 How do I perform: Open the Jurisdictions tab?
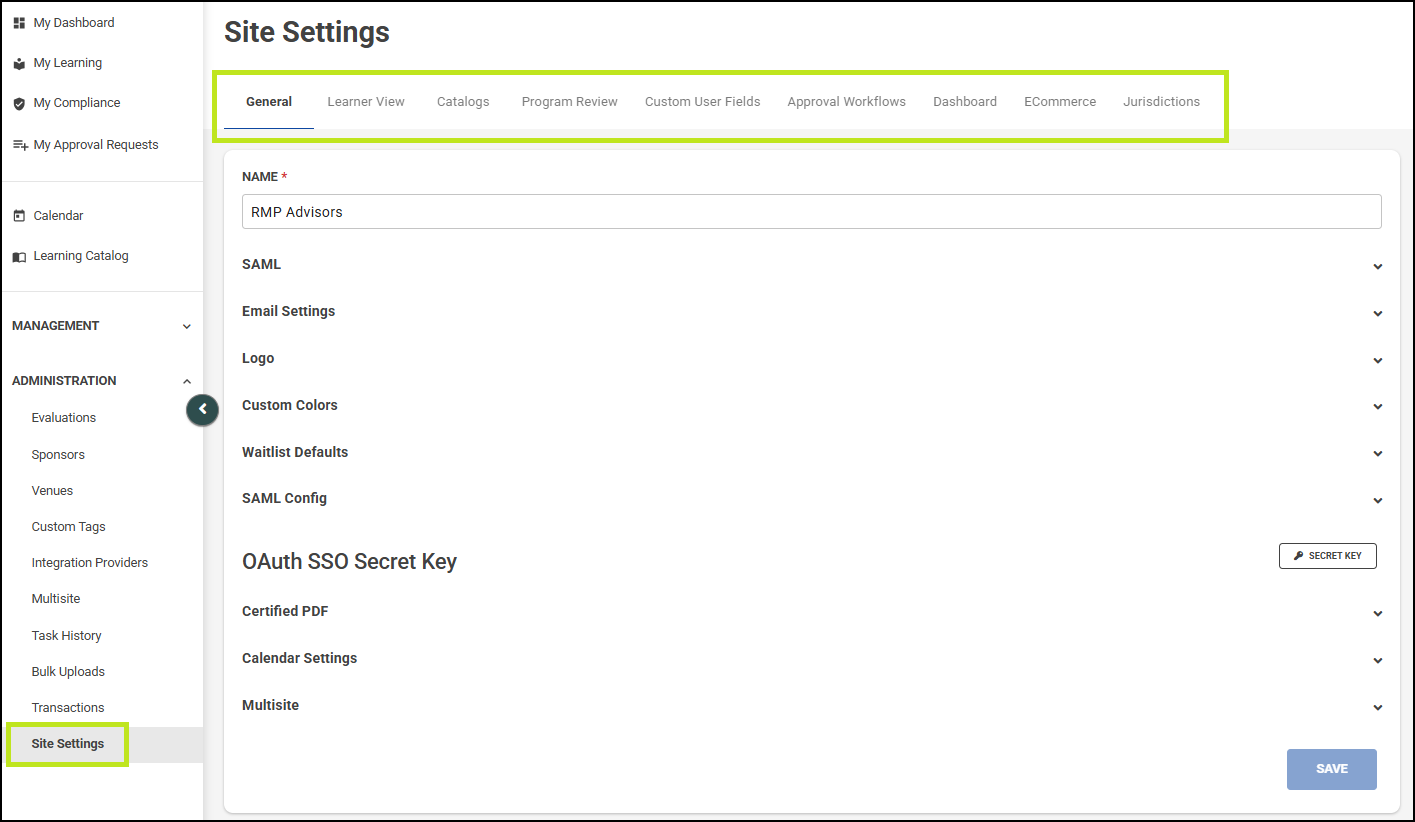[1161, 102]
